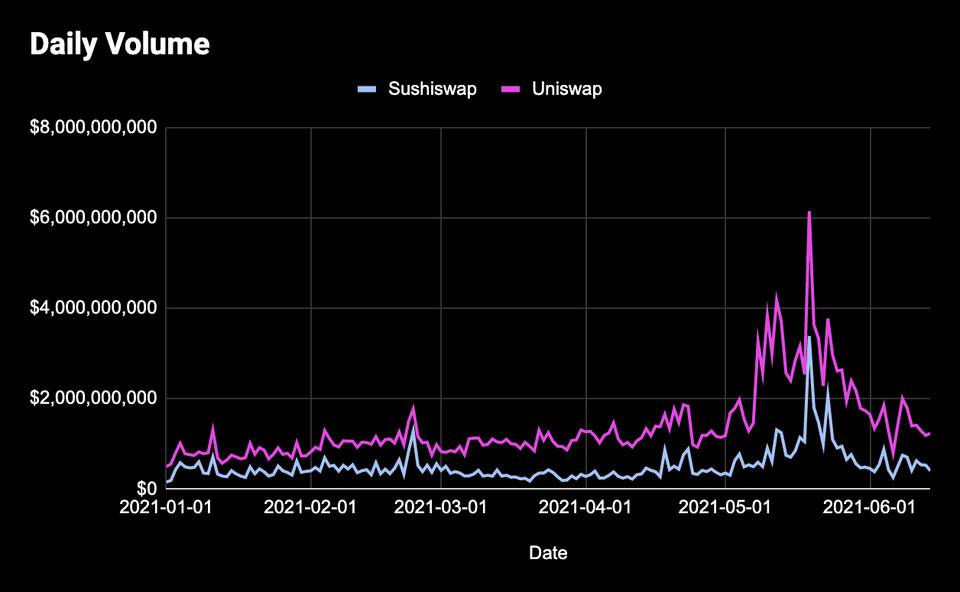This screenshot has width=960, height=592.
Task: Click the 2021-04-01 date label
Action: [x=585, y=507]
